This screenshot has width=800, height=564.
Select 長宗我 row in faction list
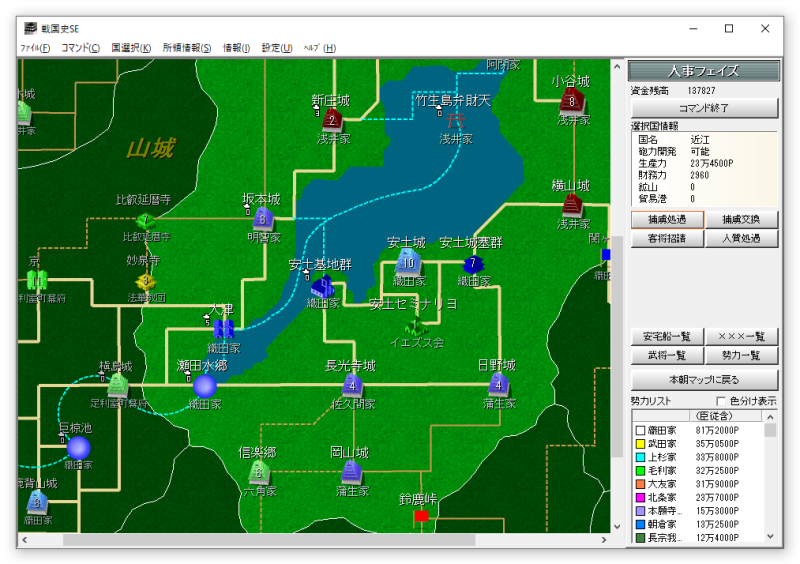(x=698, y=537)
